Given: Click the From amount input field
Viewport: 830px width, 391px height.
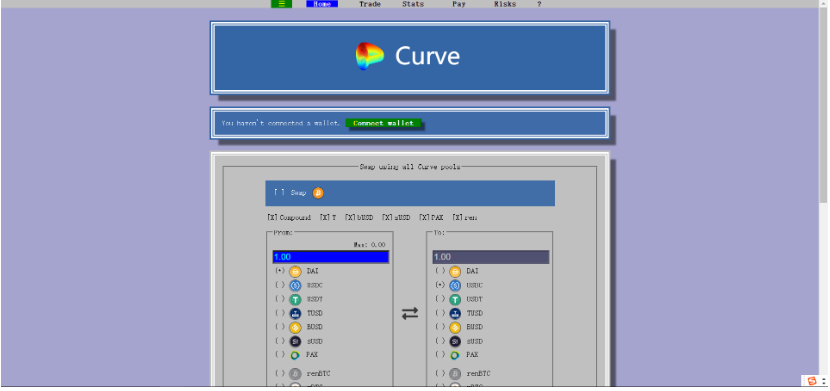Looking at the screenshot, I should [x=331, y=257].
